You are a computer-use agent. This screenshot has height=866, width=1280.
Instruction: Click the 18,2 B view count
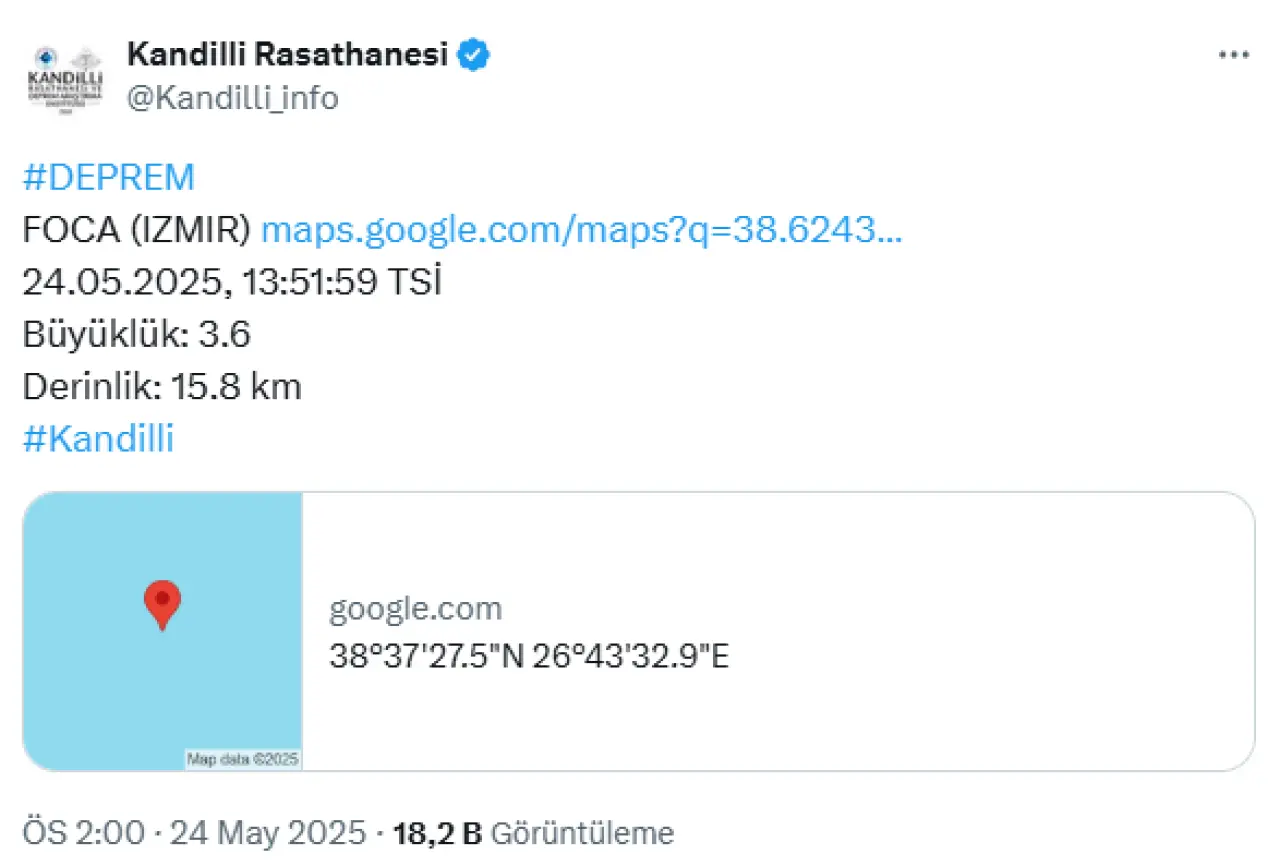[x=438, y=832]
